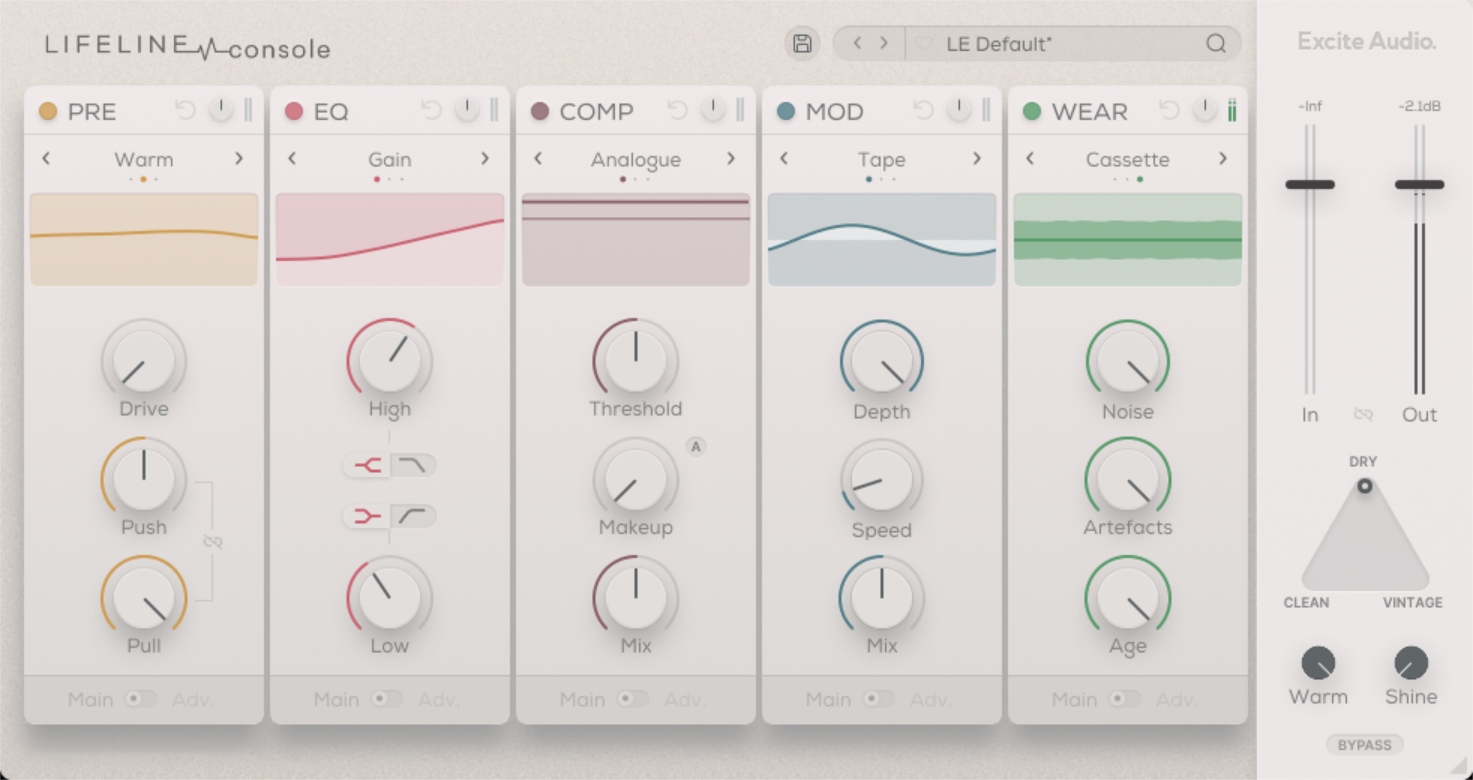Screen dimensions: 1473x780
Task: Select next MOD mode after Tape
Action: click(x=977, y=158)
